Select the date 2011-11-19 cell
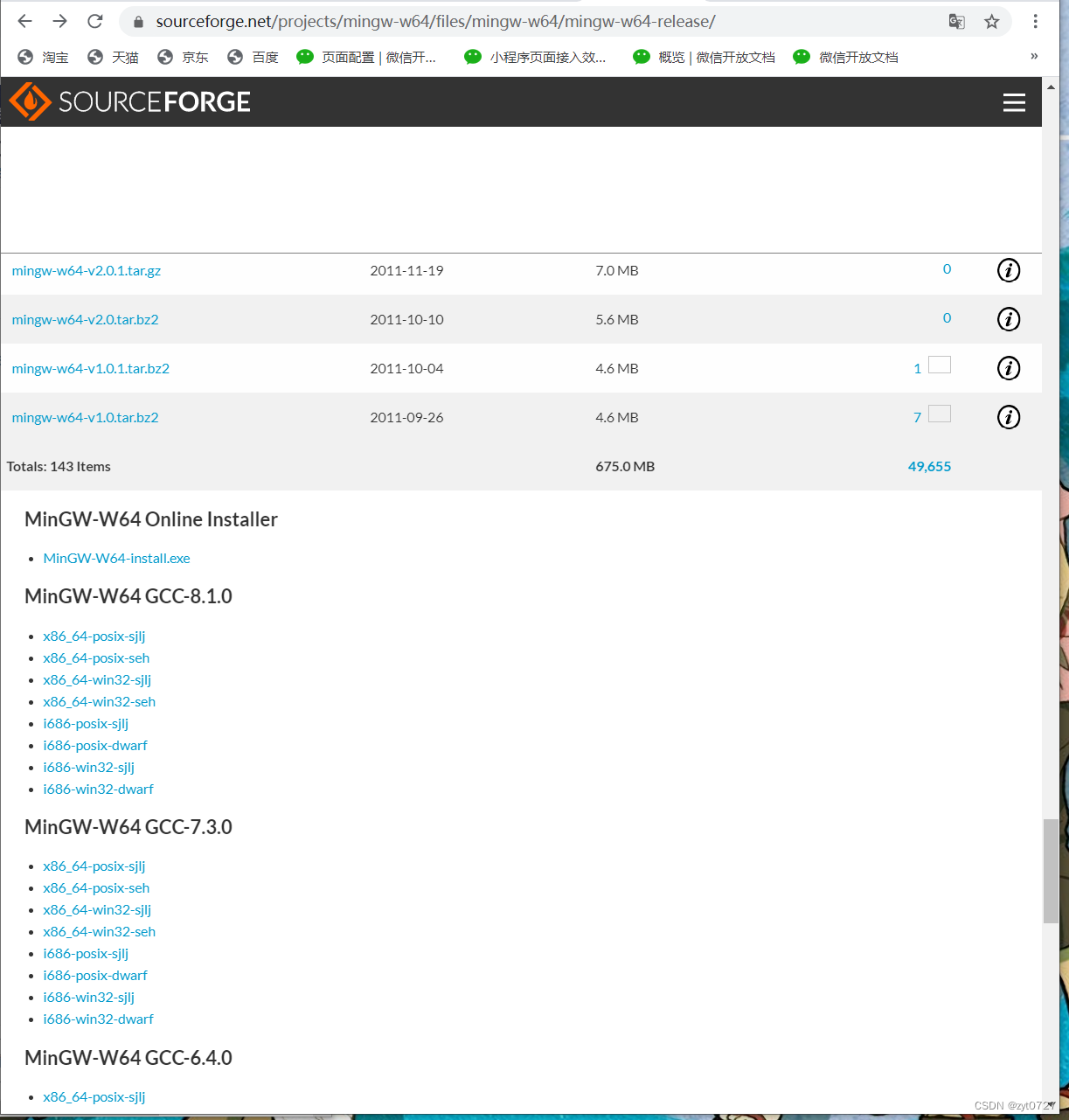 [x=406, y=271]
